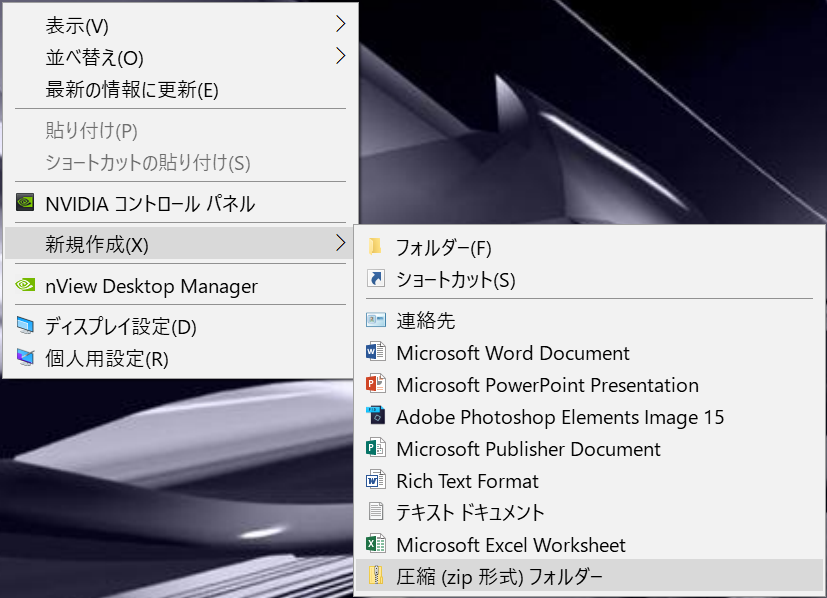
Task: Click the monitor icon beside ディスプレイ設定
Action: point(25,326)
